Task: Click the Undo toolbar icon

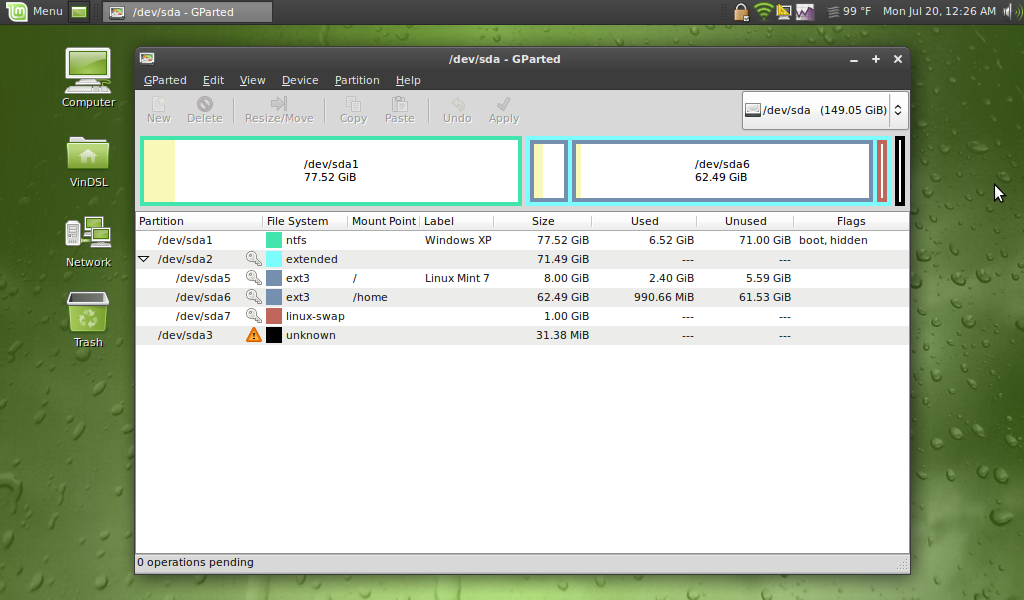Action: 456,108
